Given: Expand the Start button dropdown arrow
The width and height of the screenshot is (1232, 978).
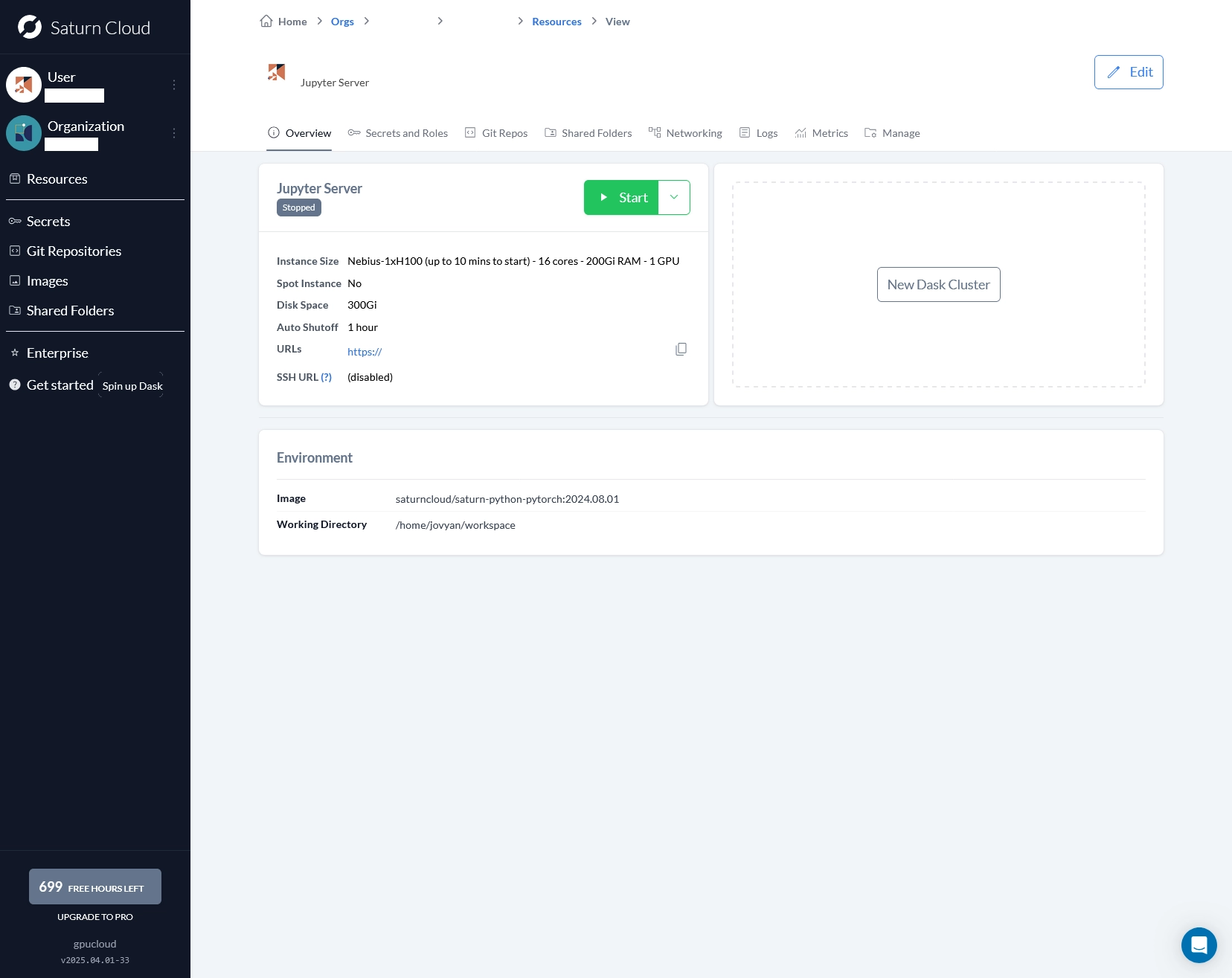Looking at the screenshot, I should click(674, 198).
